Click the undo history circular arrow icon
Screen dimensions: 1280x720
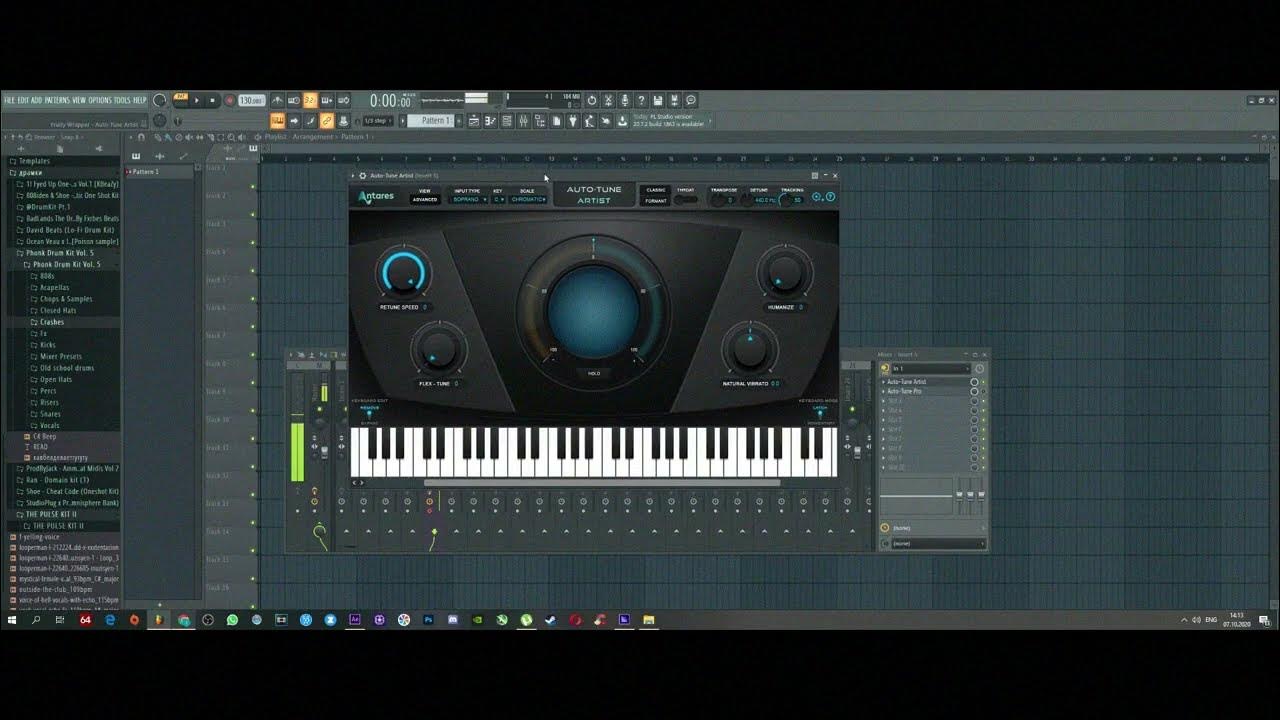coord(592,100)
